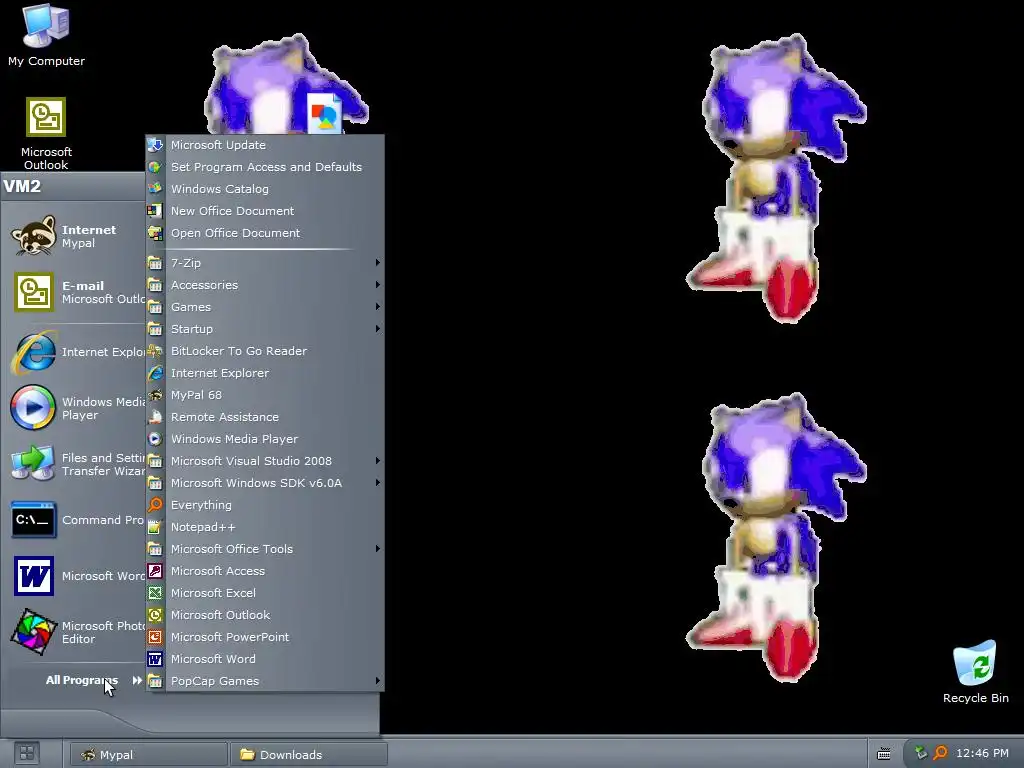Image resolution: width=1024 pixels, height=768 pixels.
Task: Click the Microsoft Update icon
Action: tap(155, 145)
